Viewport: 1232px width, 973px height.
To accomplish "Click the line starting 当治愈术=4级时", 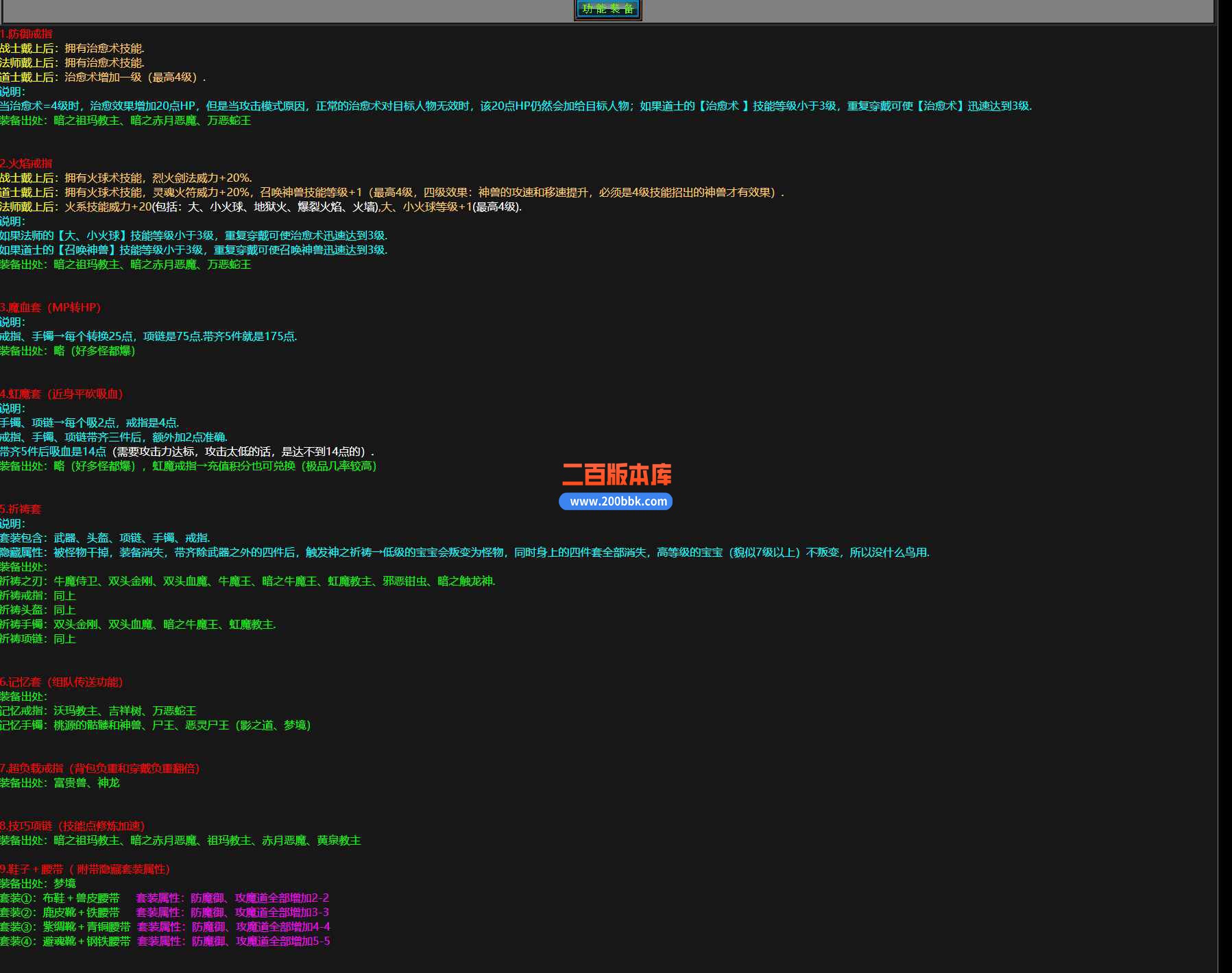I will [x=516, y=106].
